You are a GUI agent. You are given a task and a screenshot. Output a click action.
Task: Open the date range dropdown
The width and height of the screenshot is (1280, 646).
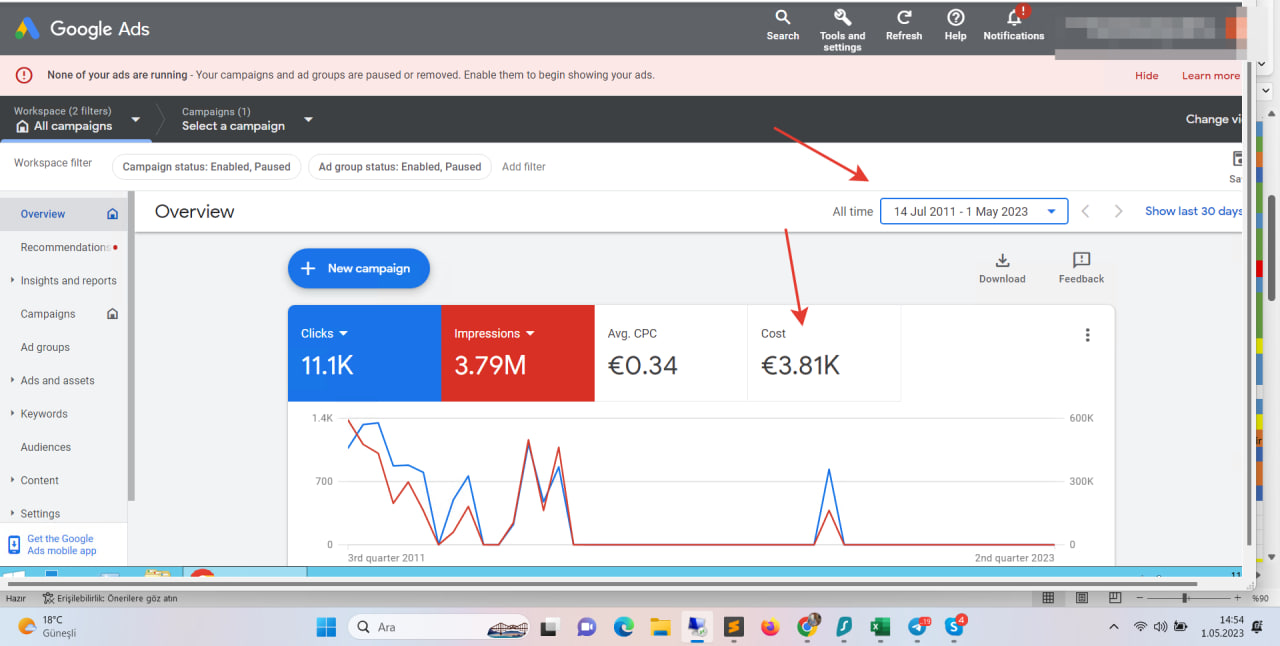pos(974,211)
